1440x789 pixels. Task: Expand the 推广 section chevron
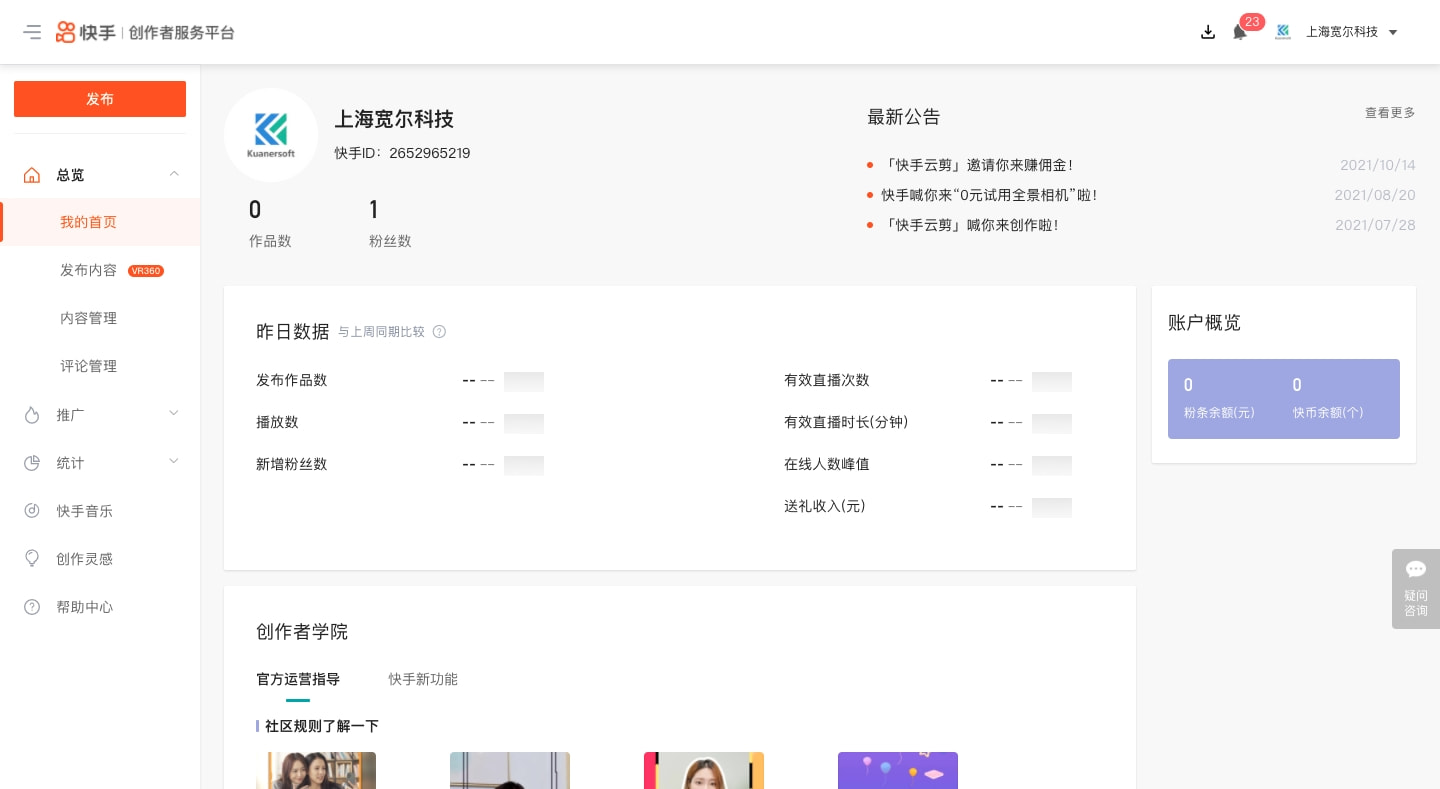coord(174,413)
